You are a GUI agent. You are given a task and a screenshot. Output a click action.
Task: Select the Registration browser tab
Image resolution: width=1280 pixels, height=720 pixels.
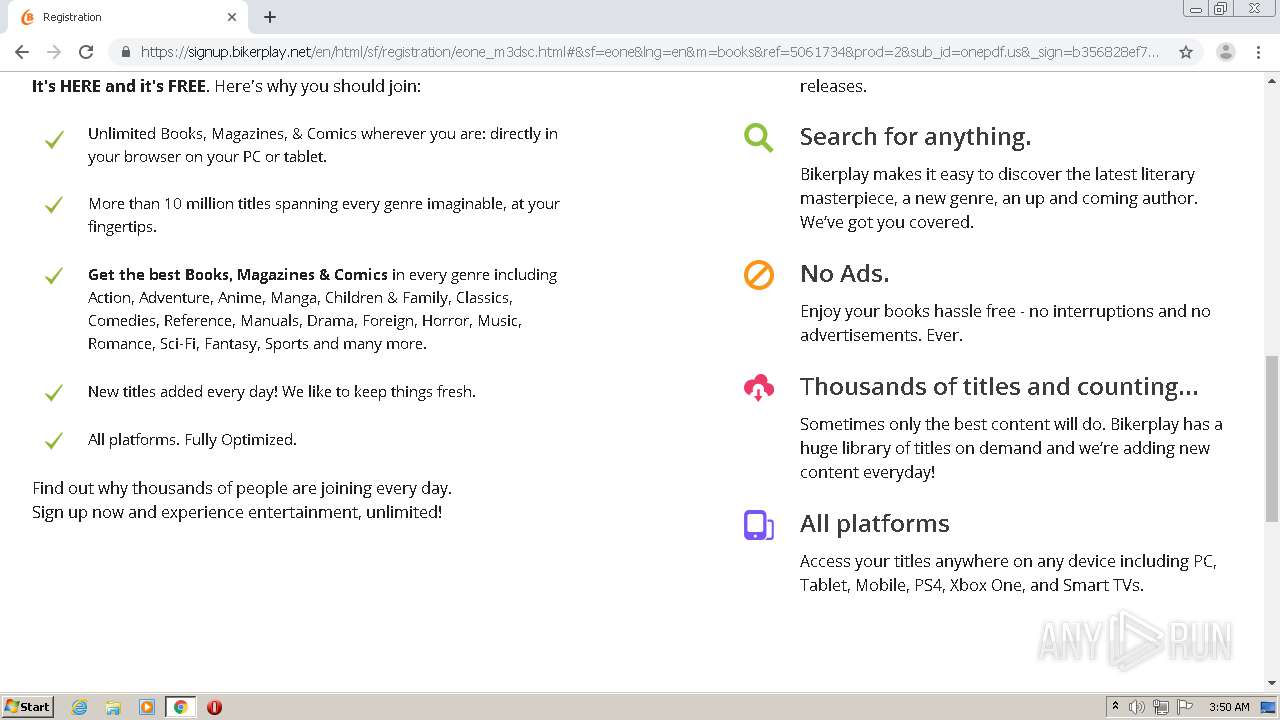(128, 17)
